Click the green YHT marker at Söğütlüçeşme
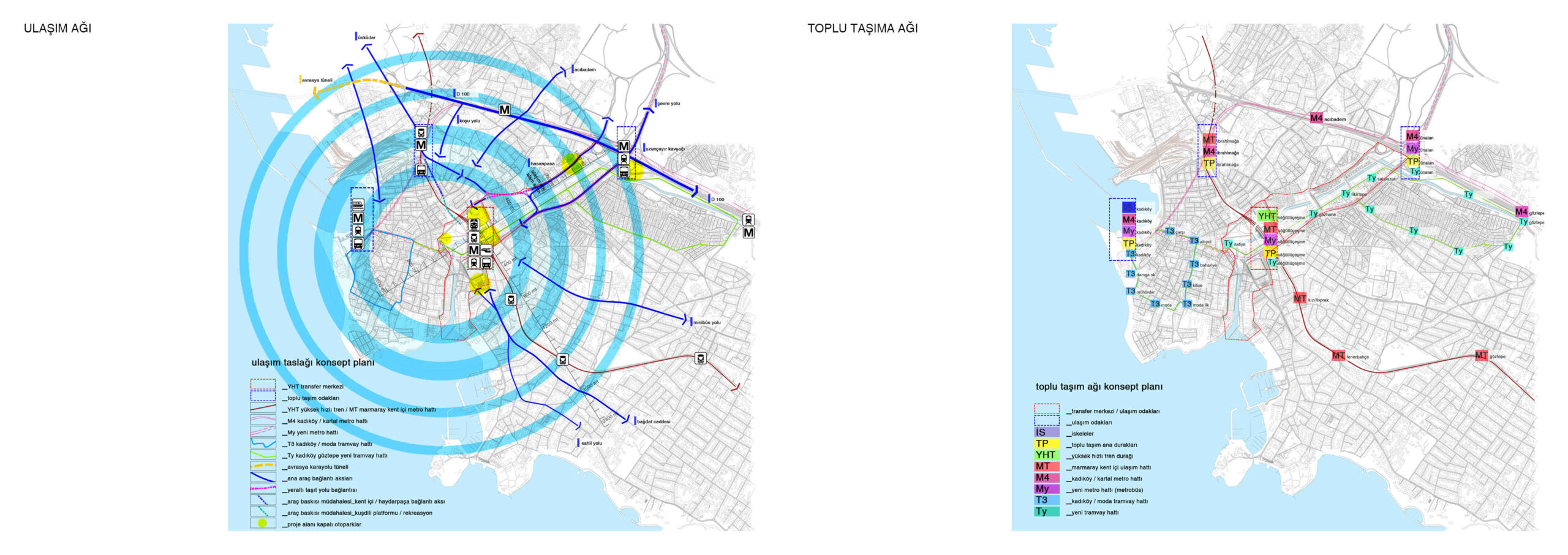 point(1266,216)
